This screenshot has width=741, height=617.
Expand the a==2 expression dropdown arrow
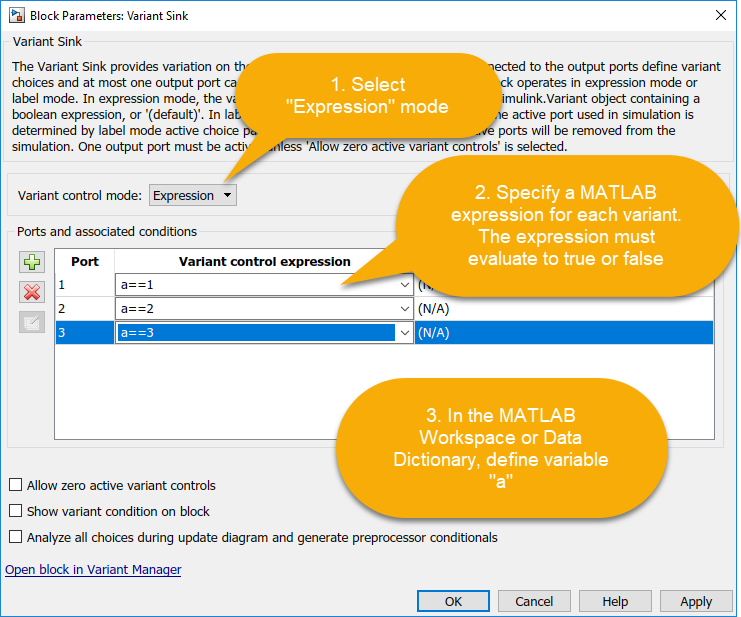(404, 309)
